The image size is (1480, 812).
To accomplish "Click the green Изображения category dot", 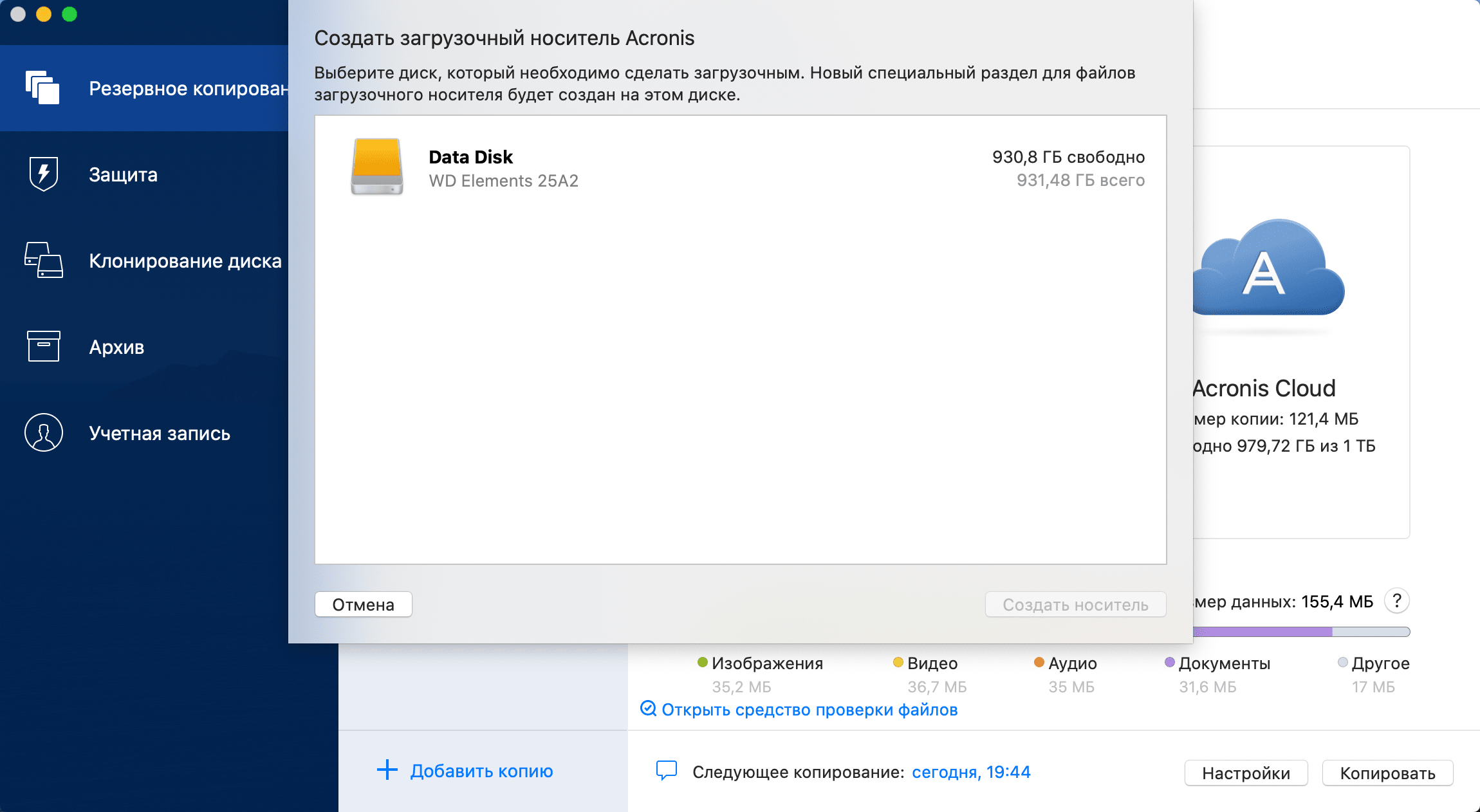I will [701, 663].
